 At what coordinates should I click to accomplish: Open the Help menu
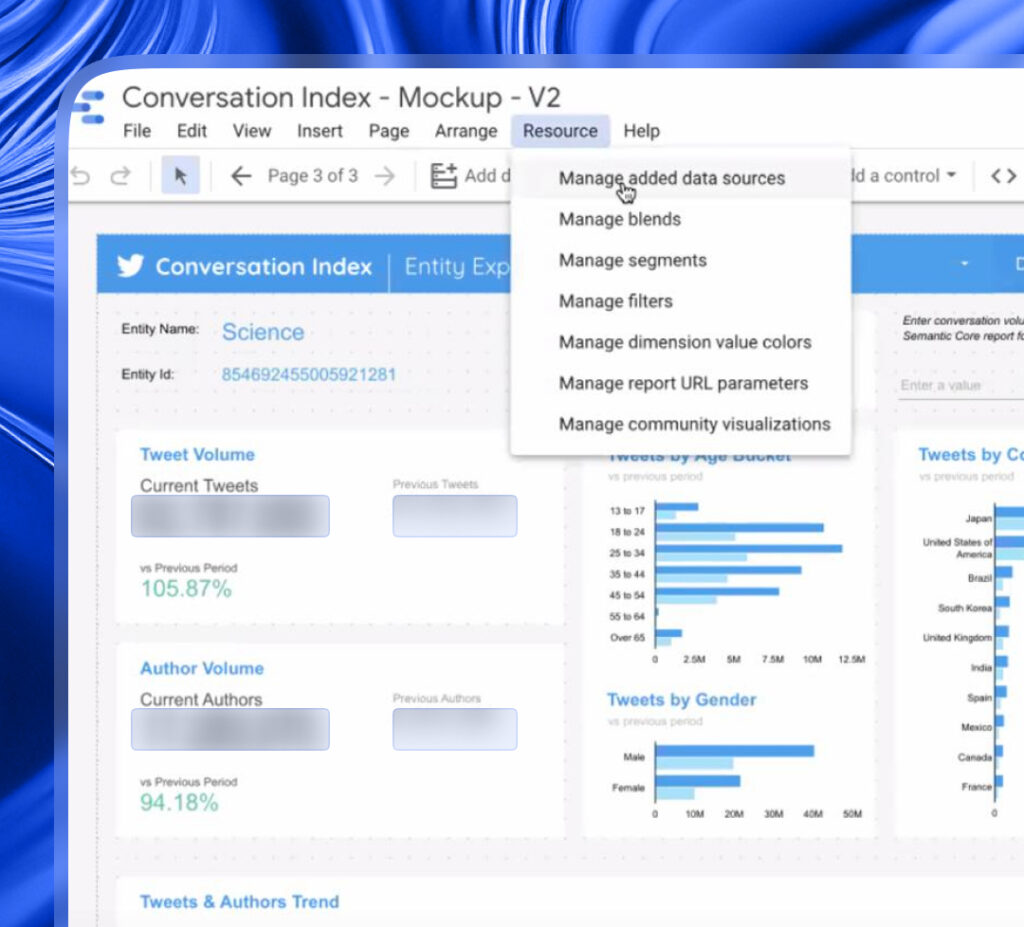(642, 131)
